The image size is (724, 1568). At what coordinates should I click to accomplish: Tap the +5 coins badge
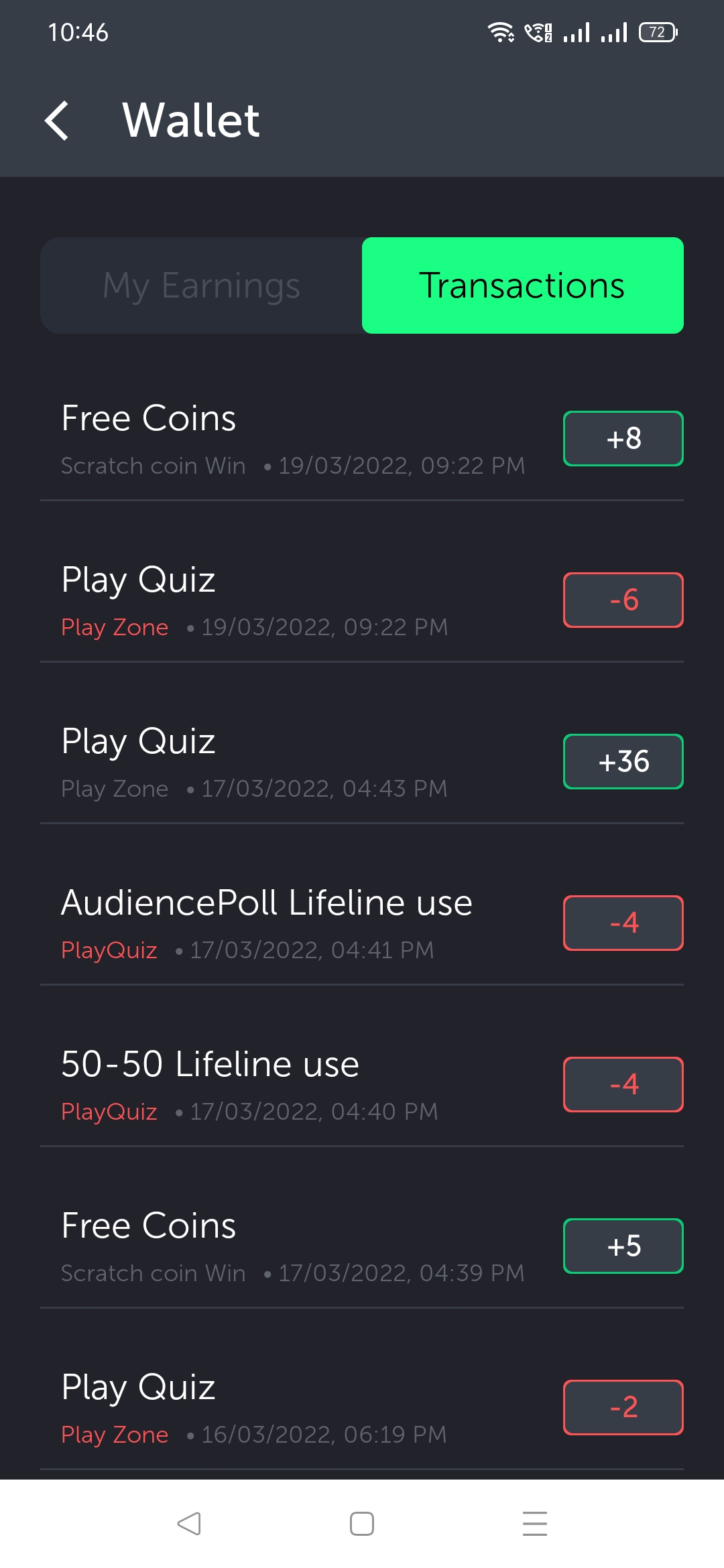point(623,1246)
